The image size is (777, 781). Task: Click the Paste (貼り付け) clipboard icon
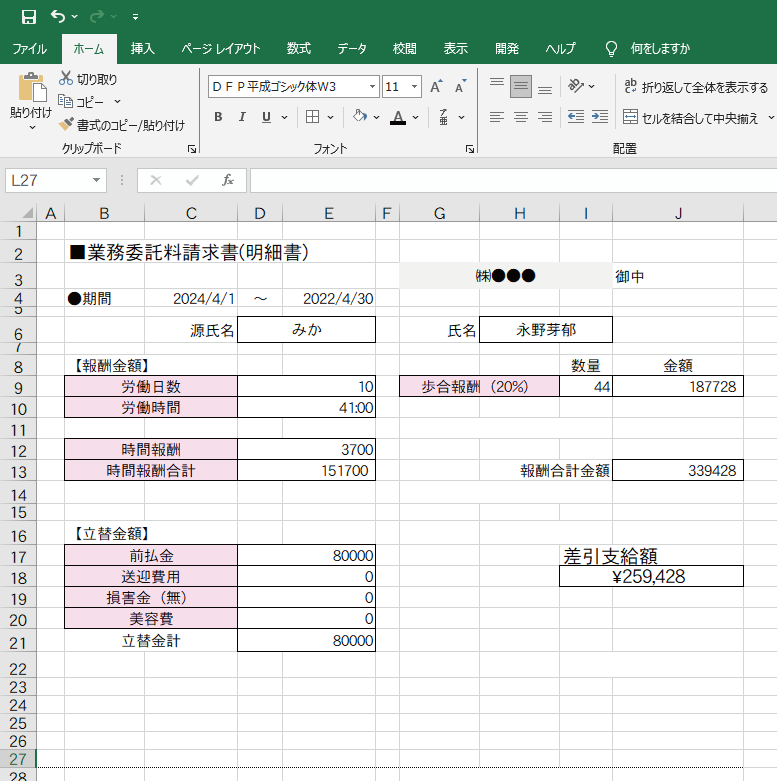tap(31, 90)
